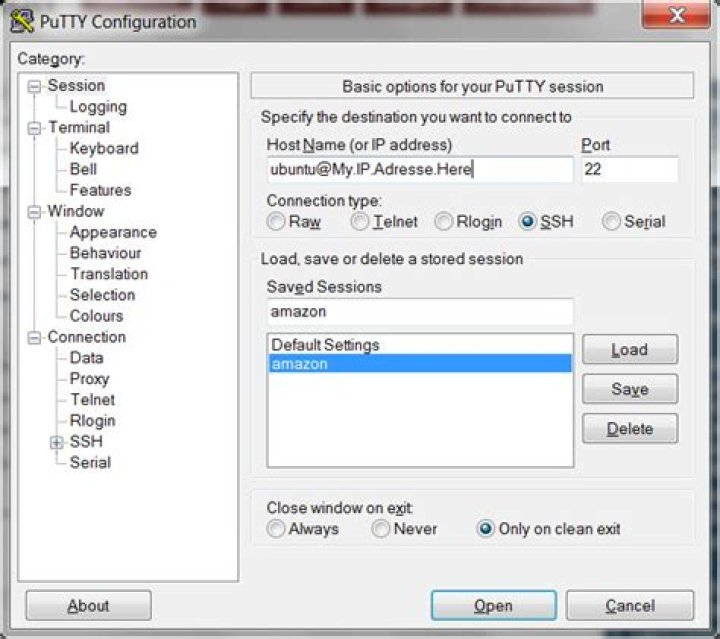
Task: Select the amazon session in list
Action: (420, 364)
